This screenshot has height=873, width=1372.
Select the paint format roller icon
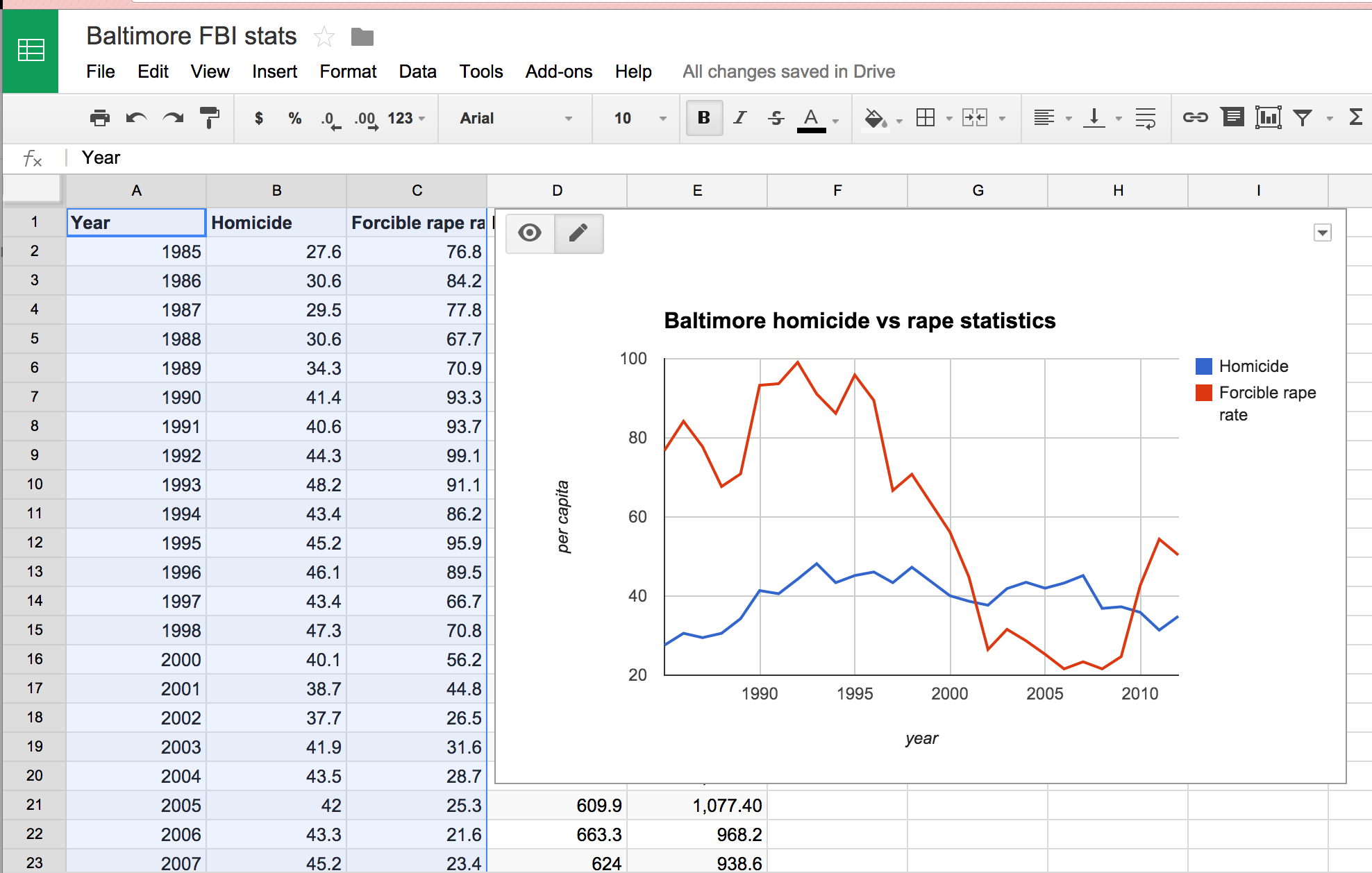[209, 118]
